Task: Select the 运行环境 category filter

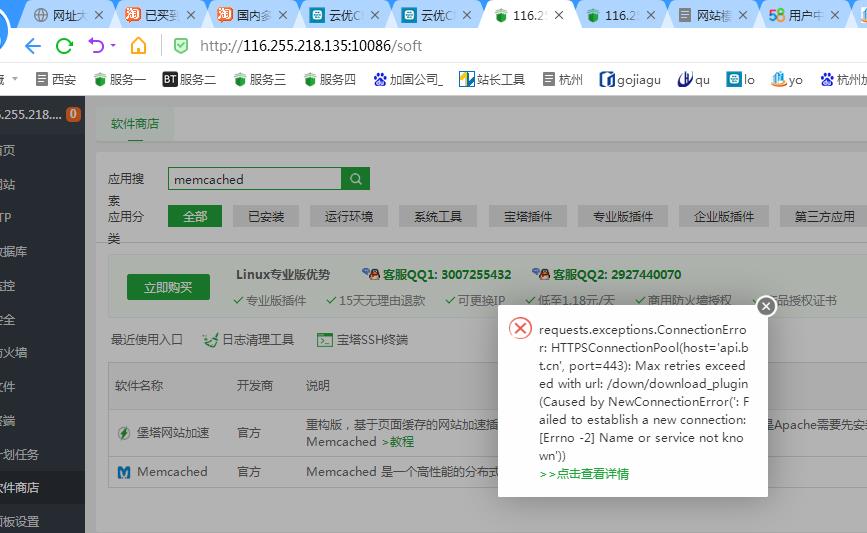Action: tap(349, 216)
